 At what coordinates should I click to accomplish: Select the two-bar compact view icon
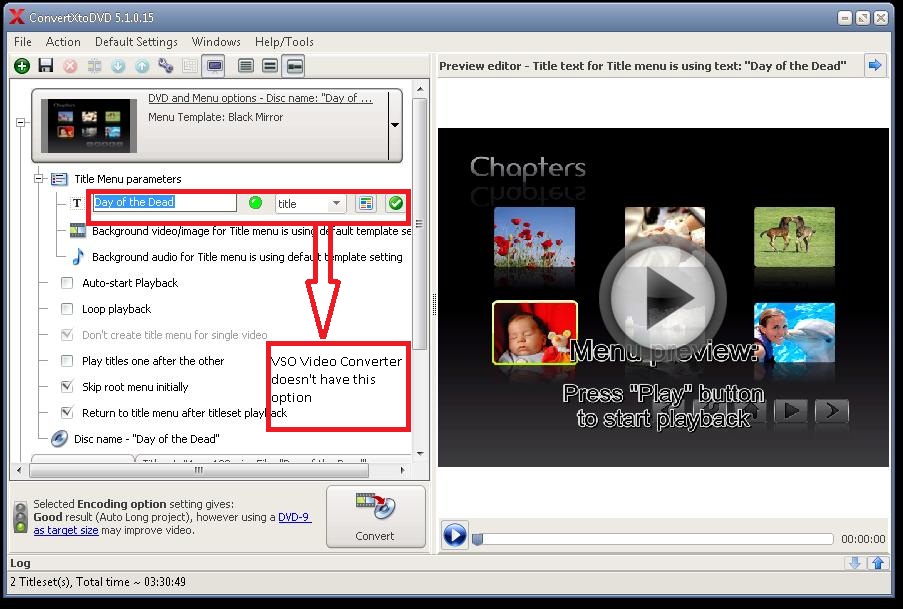click(x=270, y=66)
